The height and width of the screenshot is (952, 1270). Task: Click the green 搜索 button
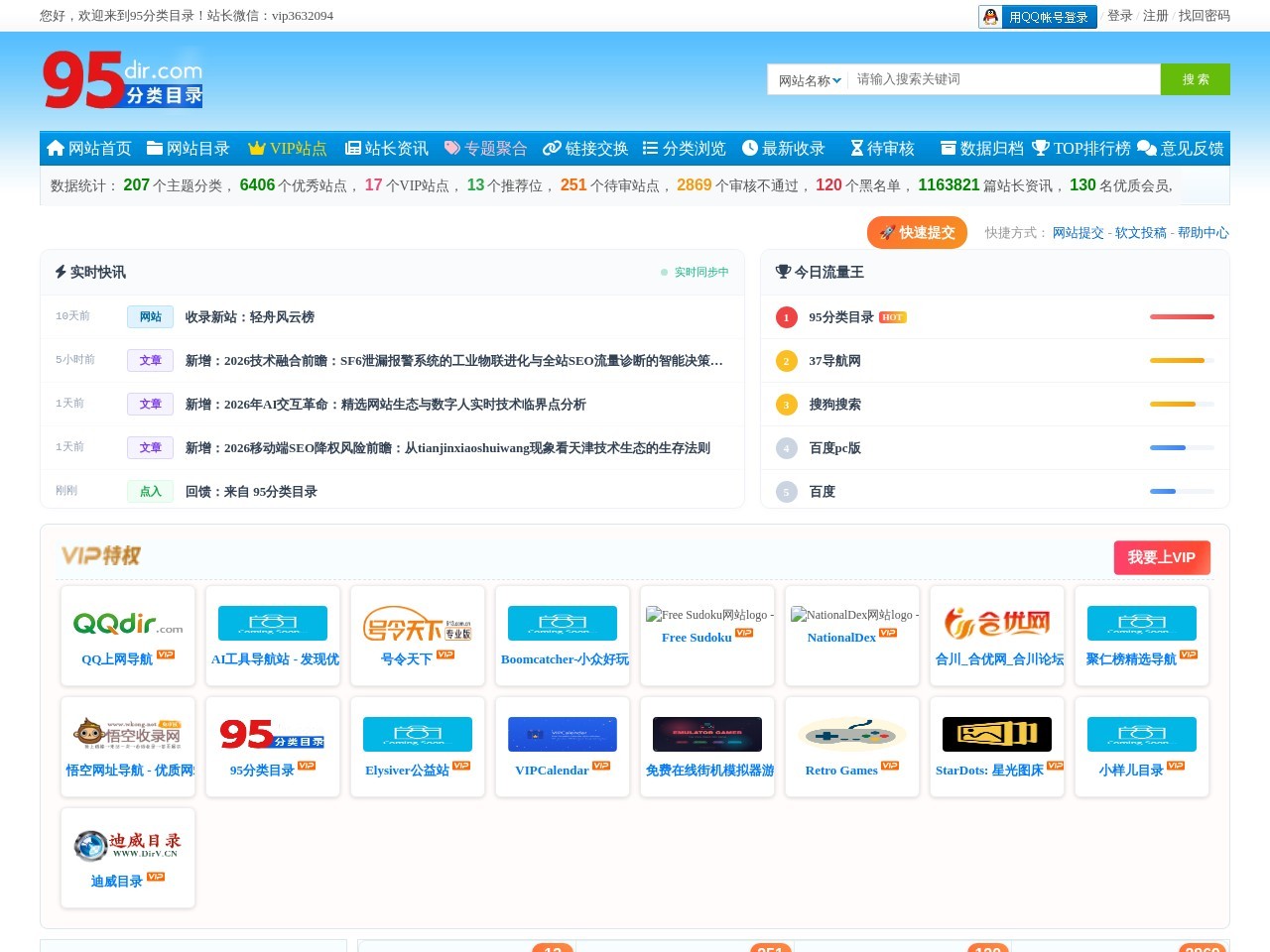click(1196, 79)
